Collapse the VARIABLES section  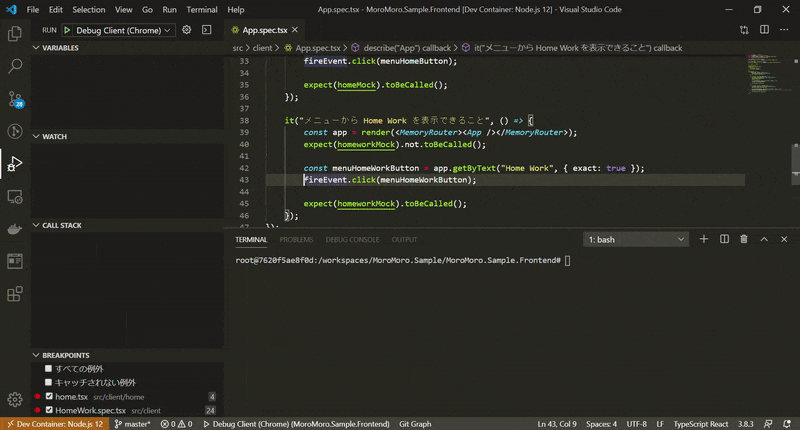tap(60, 48)
